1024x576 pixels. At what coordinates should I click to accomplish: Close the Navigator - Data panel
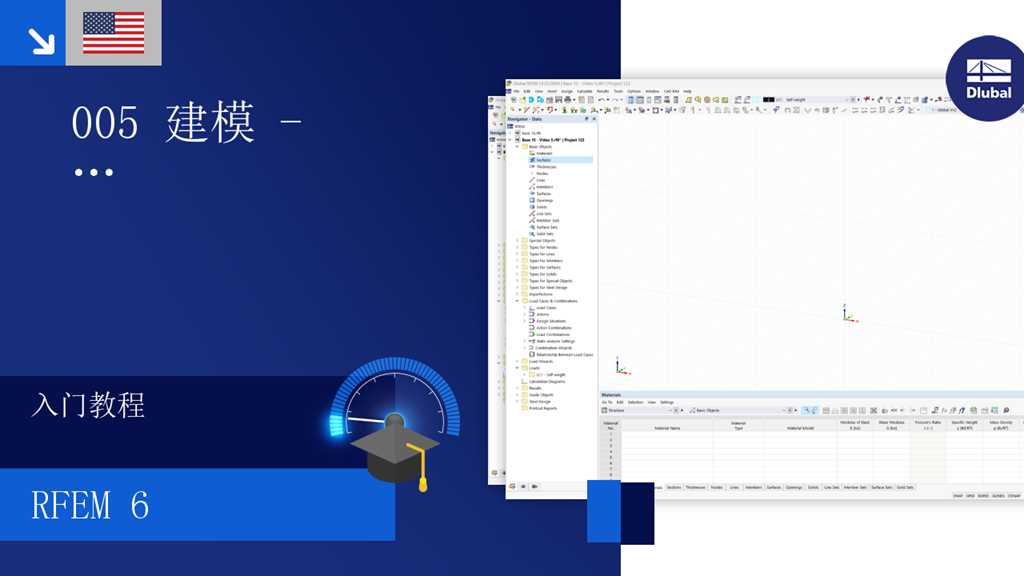[x=594, y=119]
